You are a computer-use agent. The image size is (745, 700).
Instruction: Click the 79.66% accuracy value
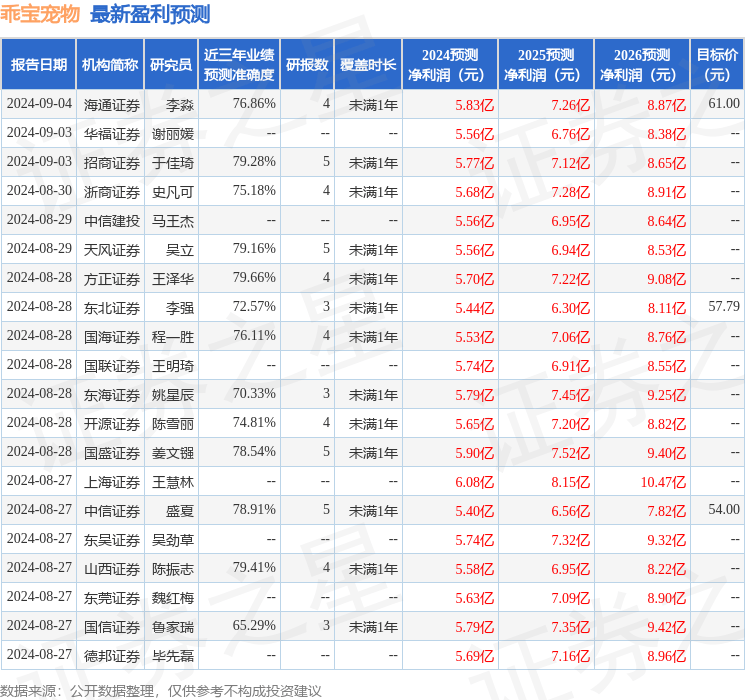(x=254, y=277)
